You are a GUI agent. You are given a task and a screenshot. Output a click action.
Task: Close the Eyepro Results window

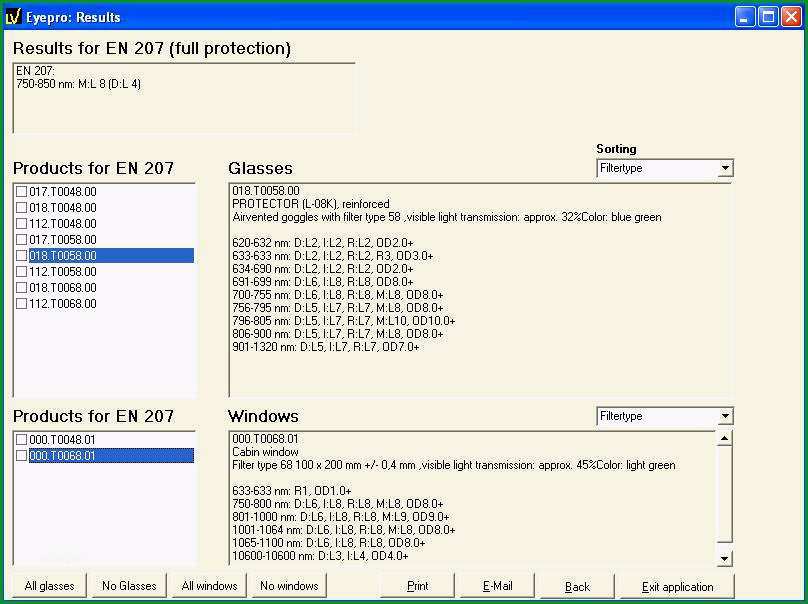tap(792, 17)
